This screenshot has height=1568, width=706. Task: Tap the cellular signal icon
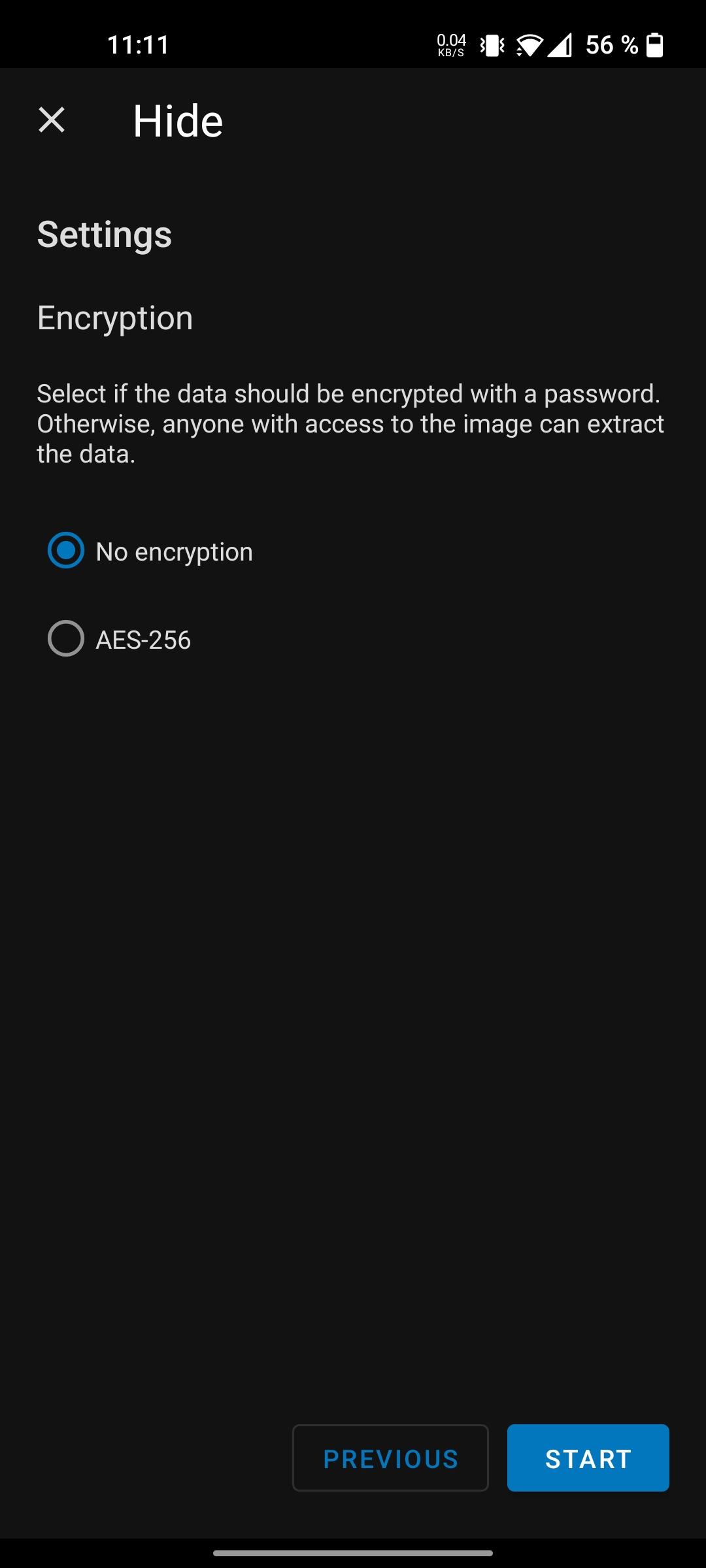click(560, 46)
